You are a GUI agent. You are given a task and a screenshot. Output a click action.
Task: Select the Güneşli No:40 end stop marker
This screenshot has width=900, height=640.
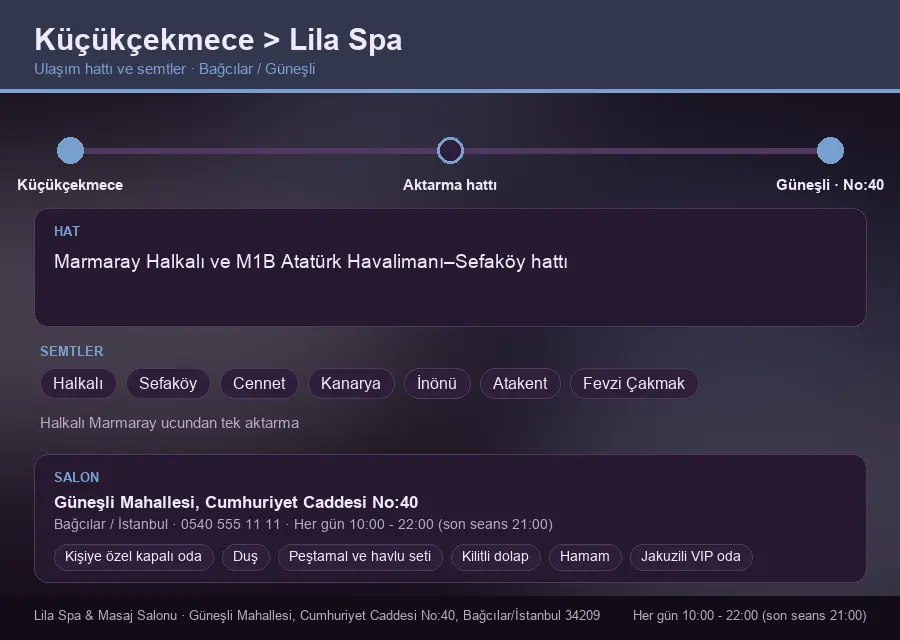(830, 150)
